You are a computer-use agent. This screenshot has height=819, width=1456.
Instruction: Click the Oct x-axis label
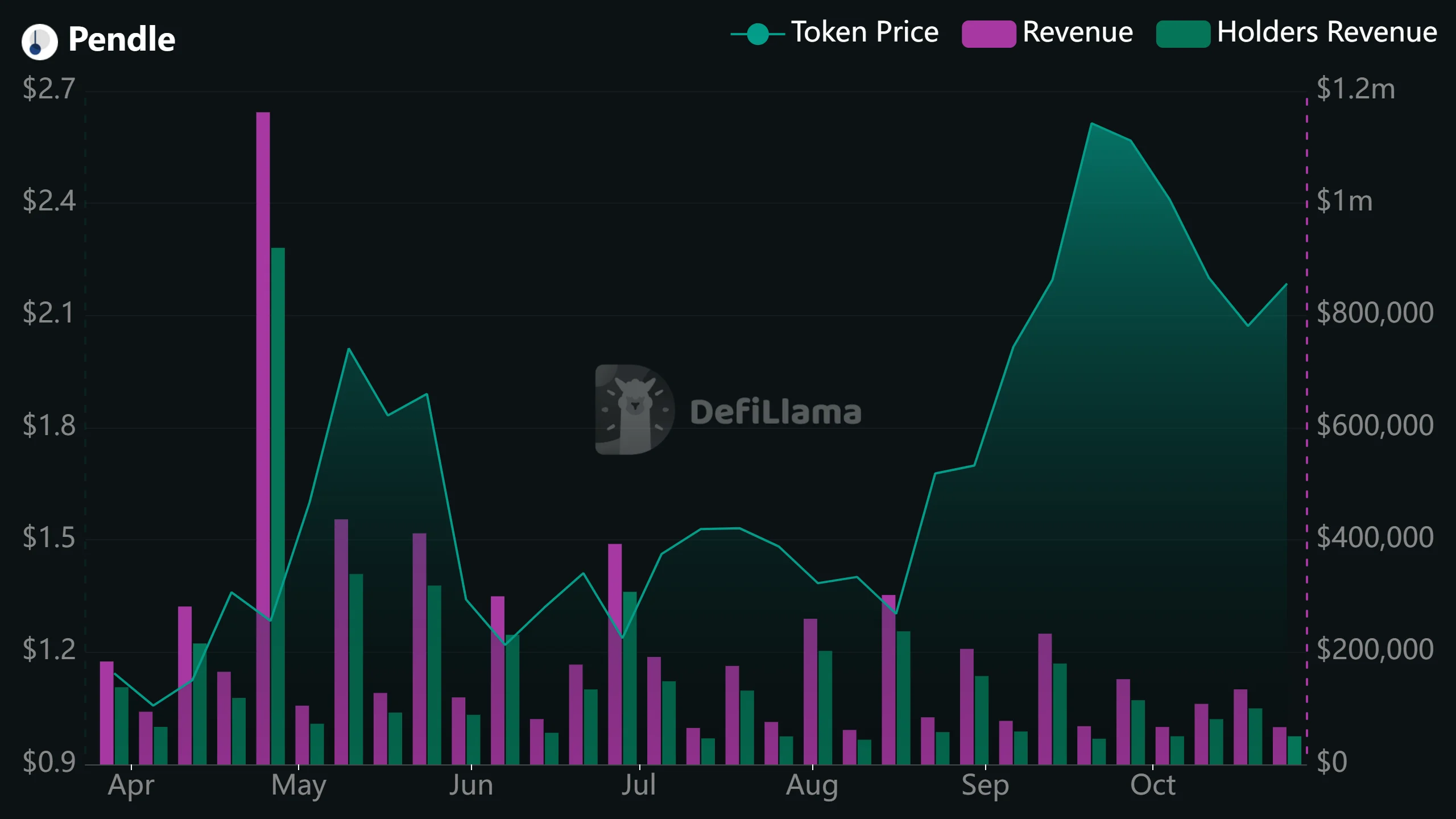(x=1153, y=785)
